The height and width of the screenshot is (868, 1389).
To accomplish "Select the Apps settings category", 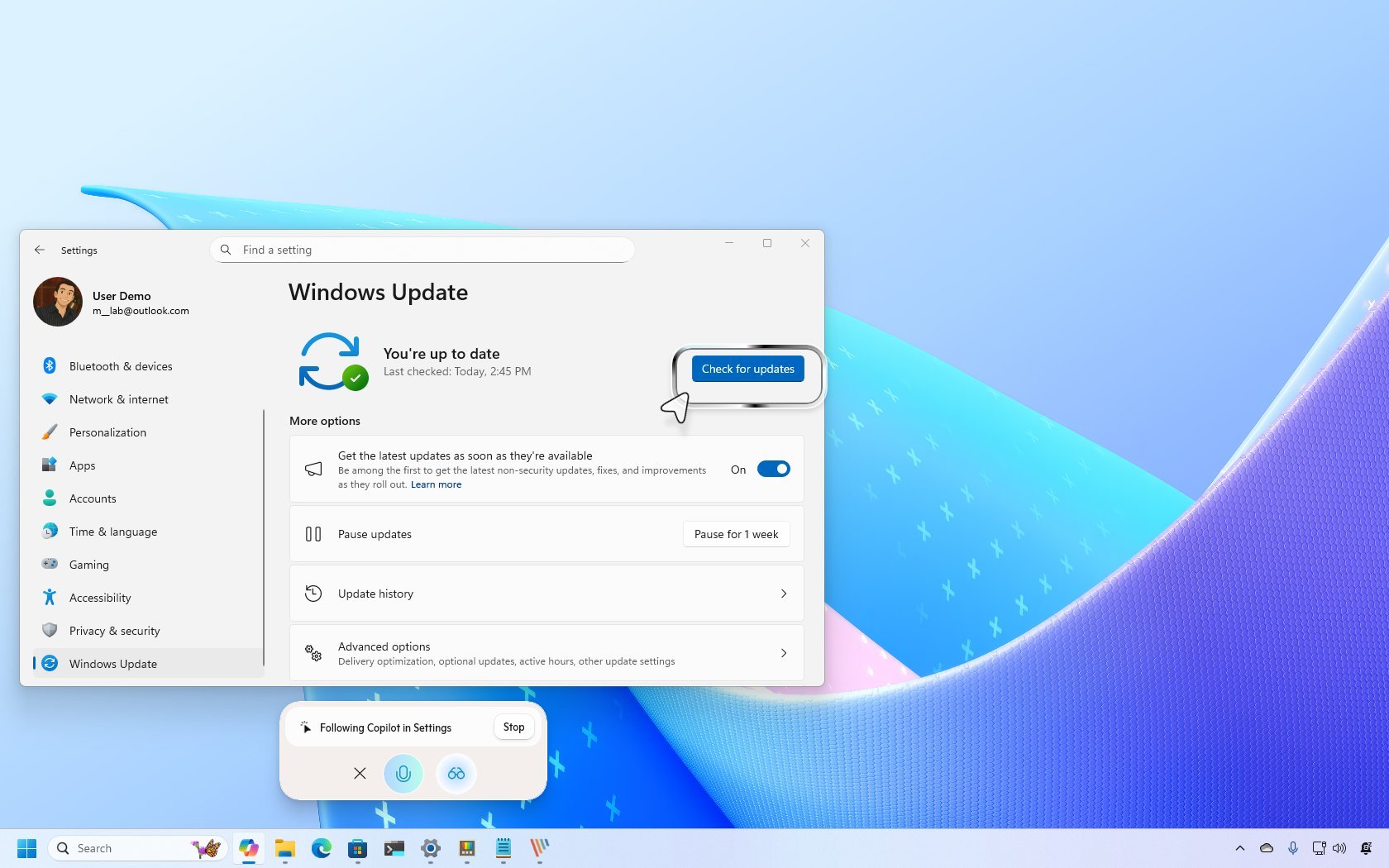I will (x=82, y=465).
